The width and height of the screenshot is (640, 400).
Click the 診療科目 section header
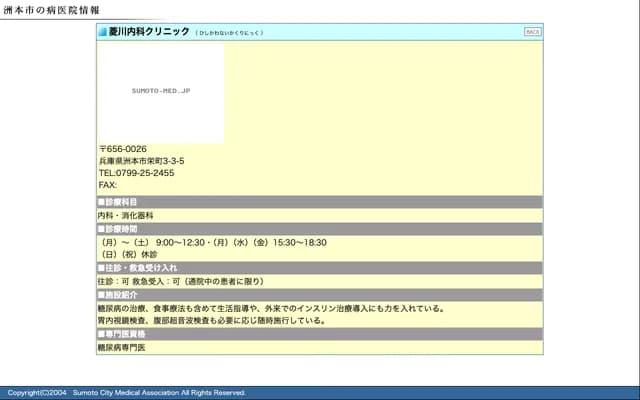pos(118,202)
